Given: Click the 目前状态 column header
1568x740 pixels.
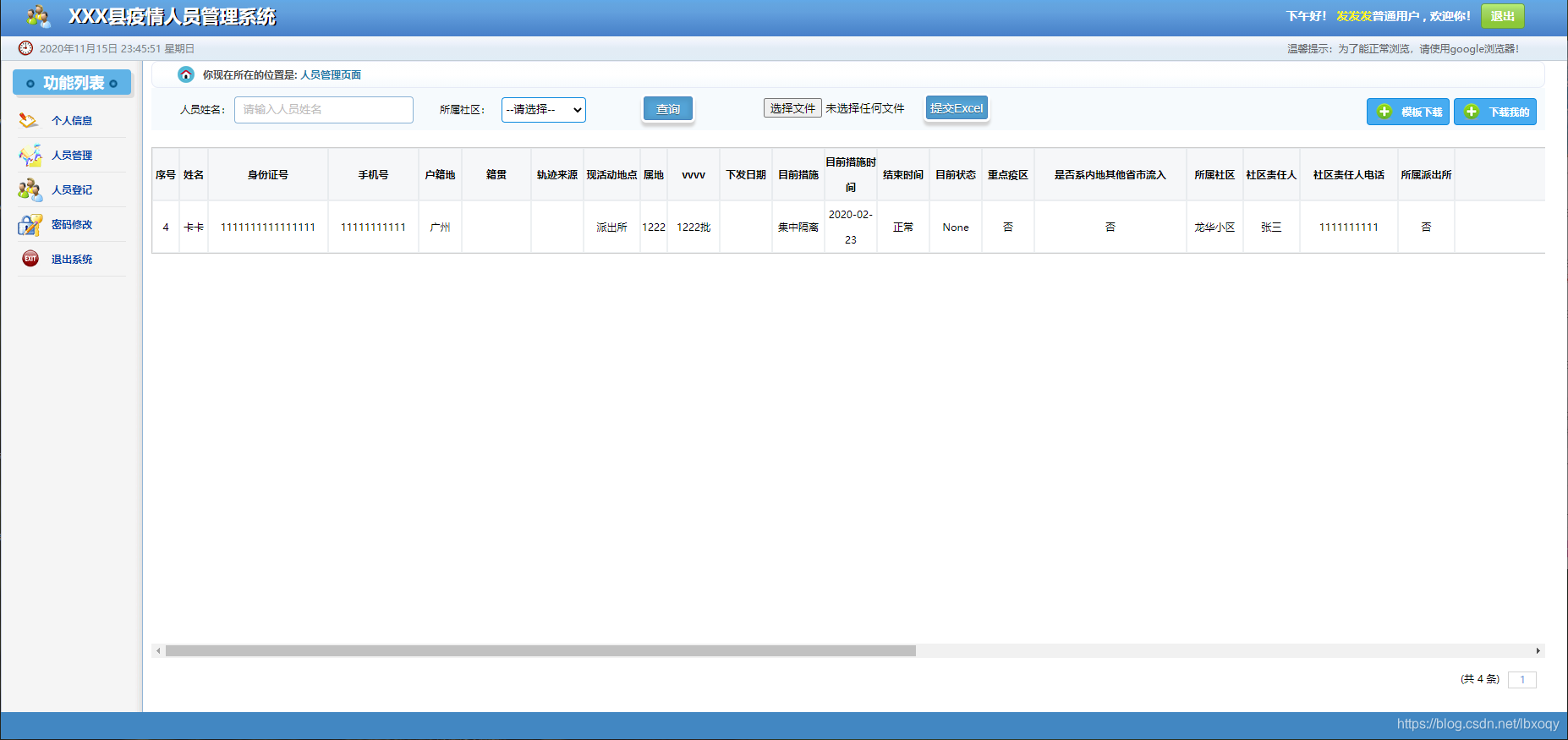Looking at the screenshot, I should click(x=956, y=175).
